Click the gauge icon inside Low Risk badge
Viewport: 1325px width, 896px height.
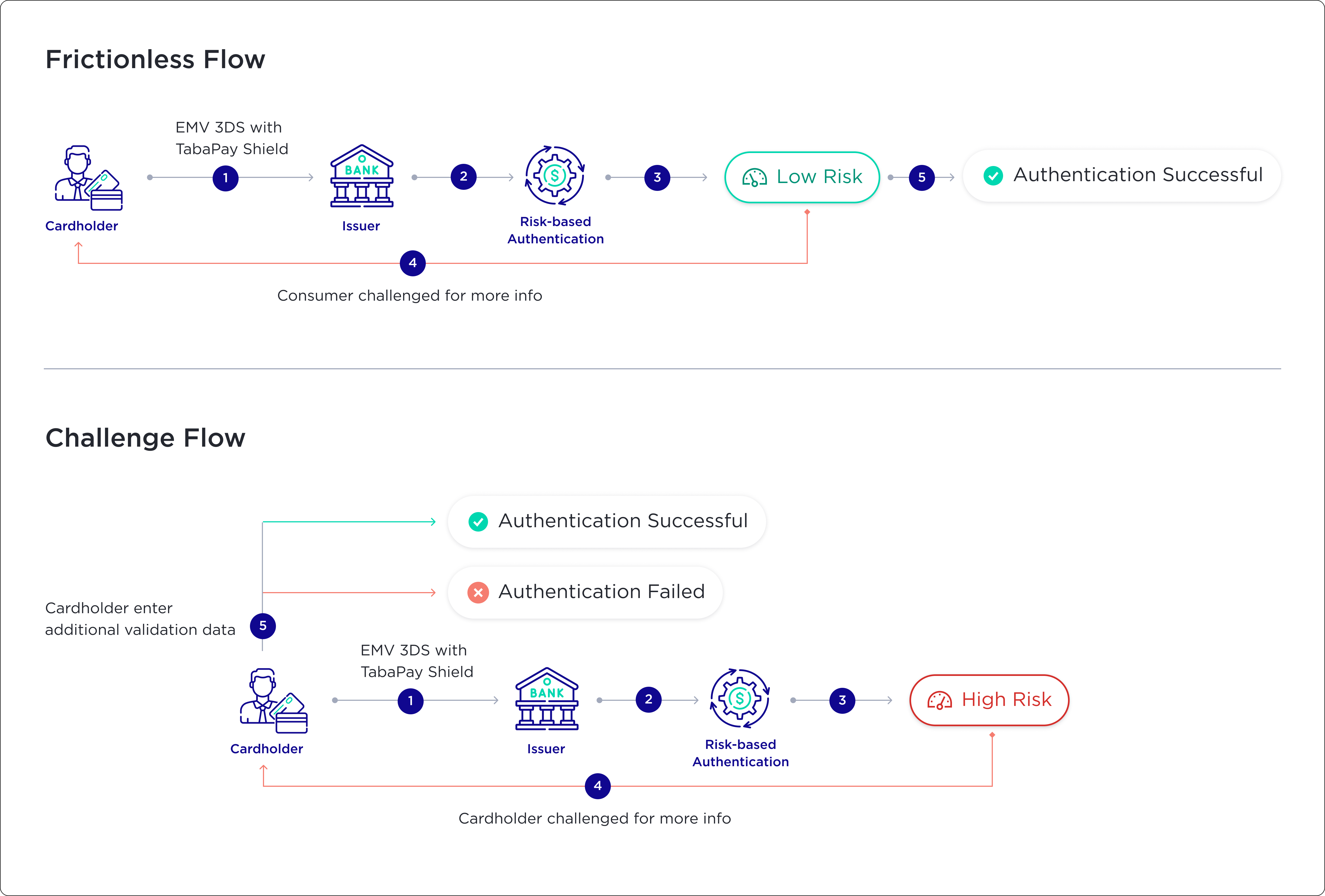(754, 178)
